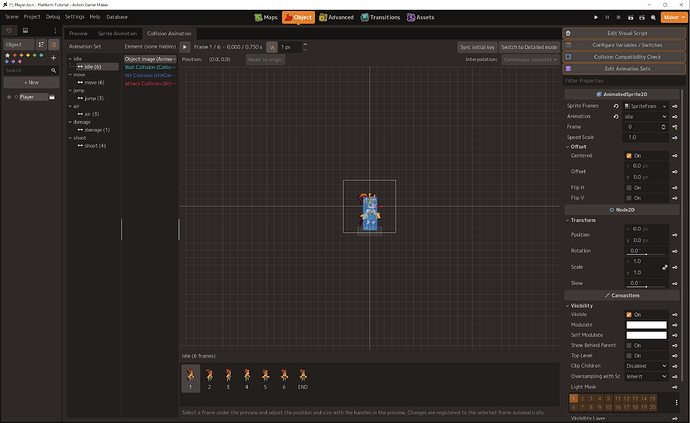Click the key icon next to Frame property
This screenshot has width=690, height=423.
[675, 127]
